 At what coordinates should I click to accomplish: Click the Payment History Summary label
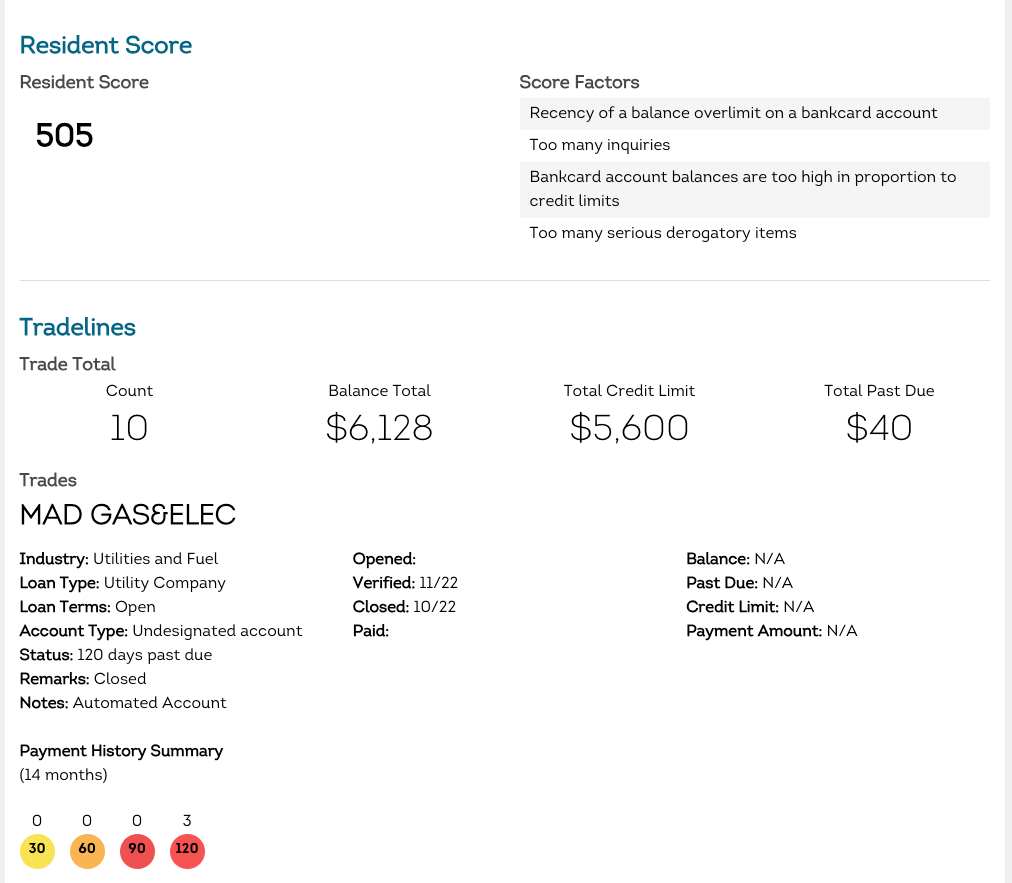click(x=121, y=751)
